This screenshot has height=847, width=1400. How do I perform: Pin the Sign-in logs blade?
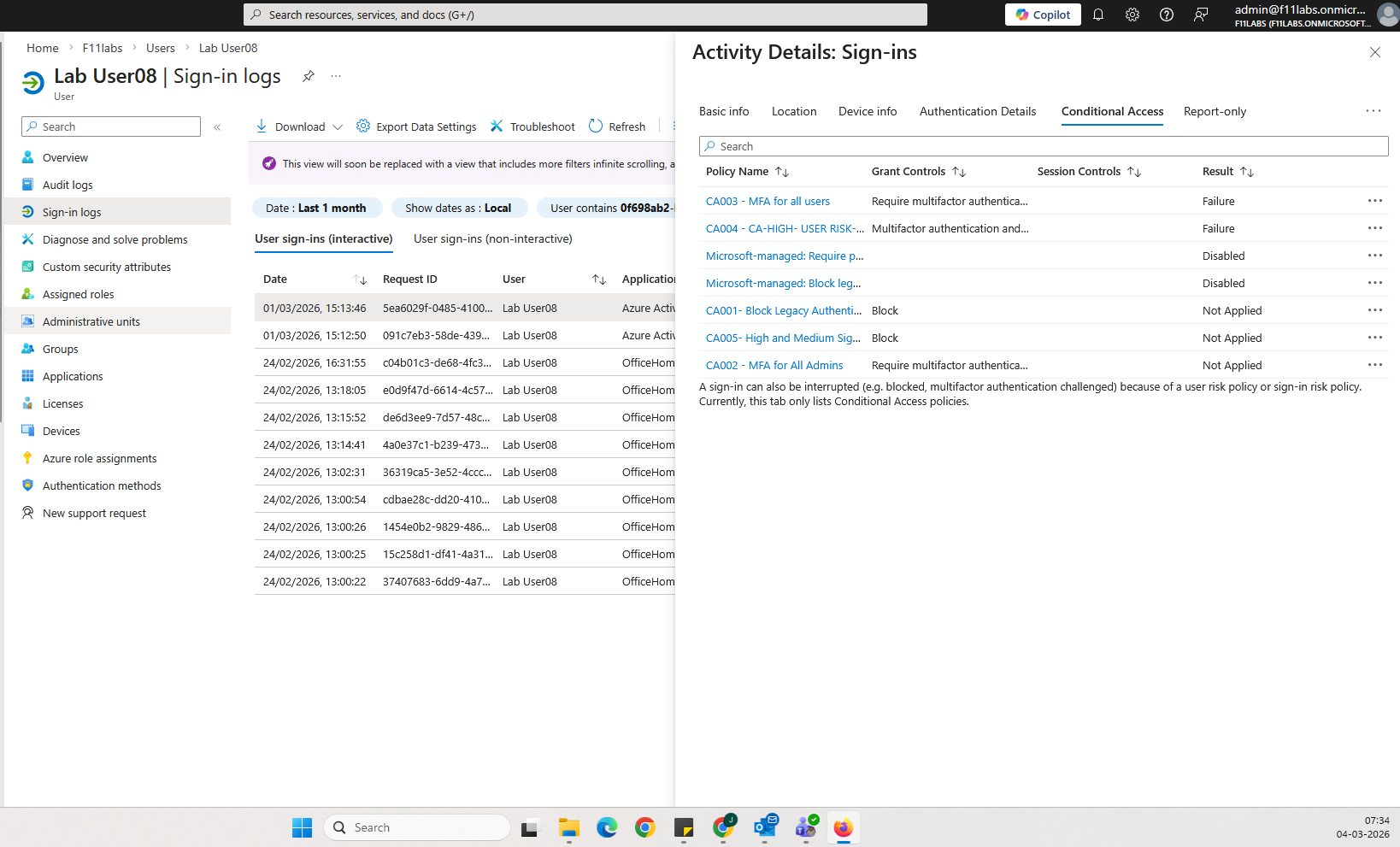pyautogui.click(x=309, y=76)
